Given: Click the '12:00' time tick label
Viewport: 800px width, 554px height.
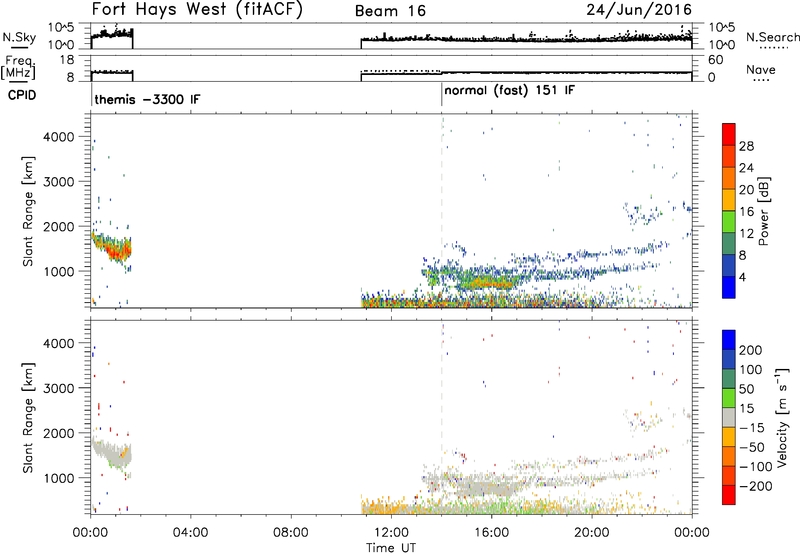Looking at the screenshot, I should [x=391, y=533].
